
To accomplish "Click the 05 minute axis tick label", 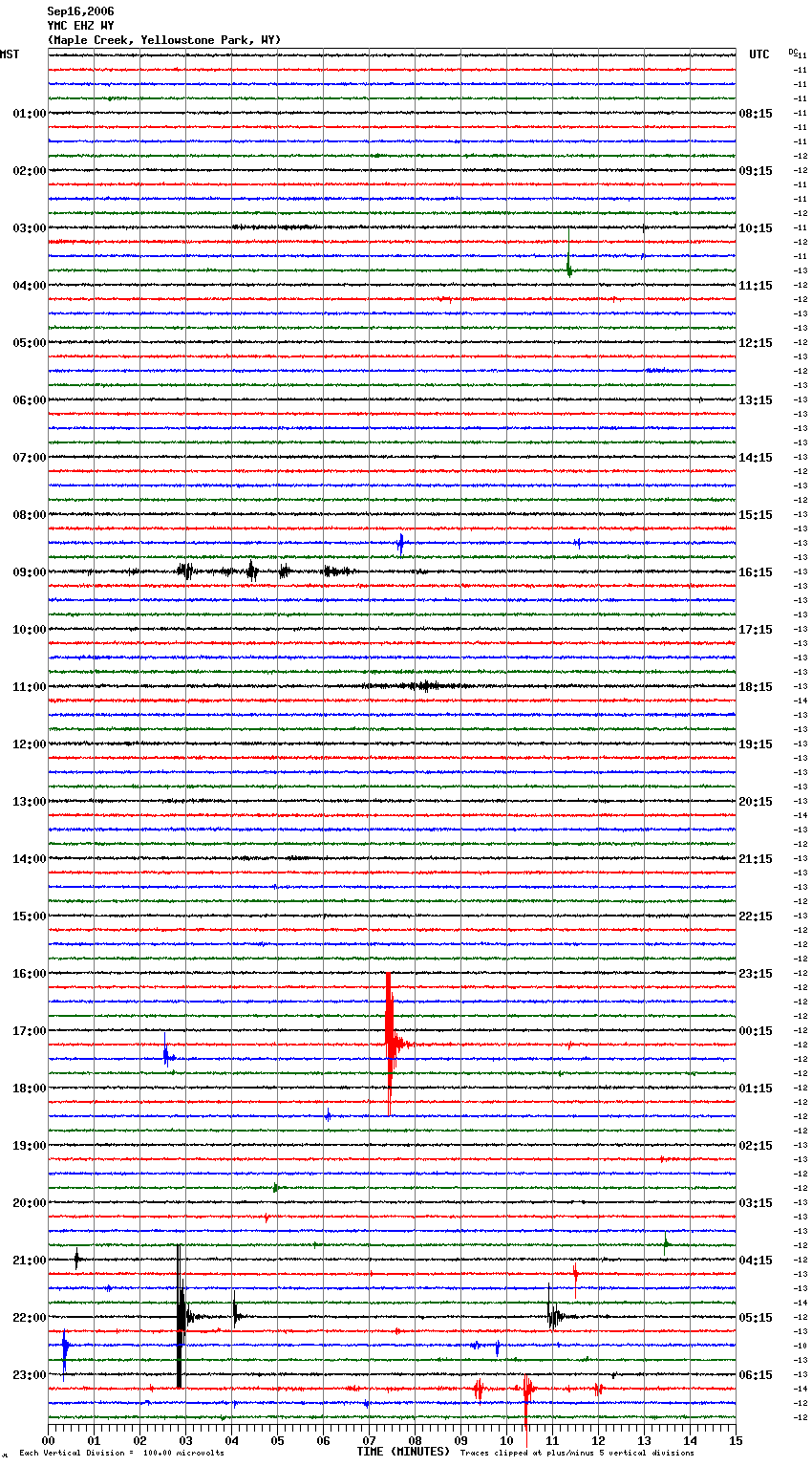I will pos(277,1441).
